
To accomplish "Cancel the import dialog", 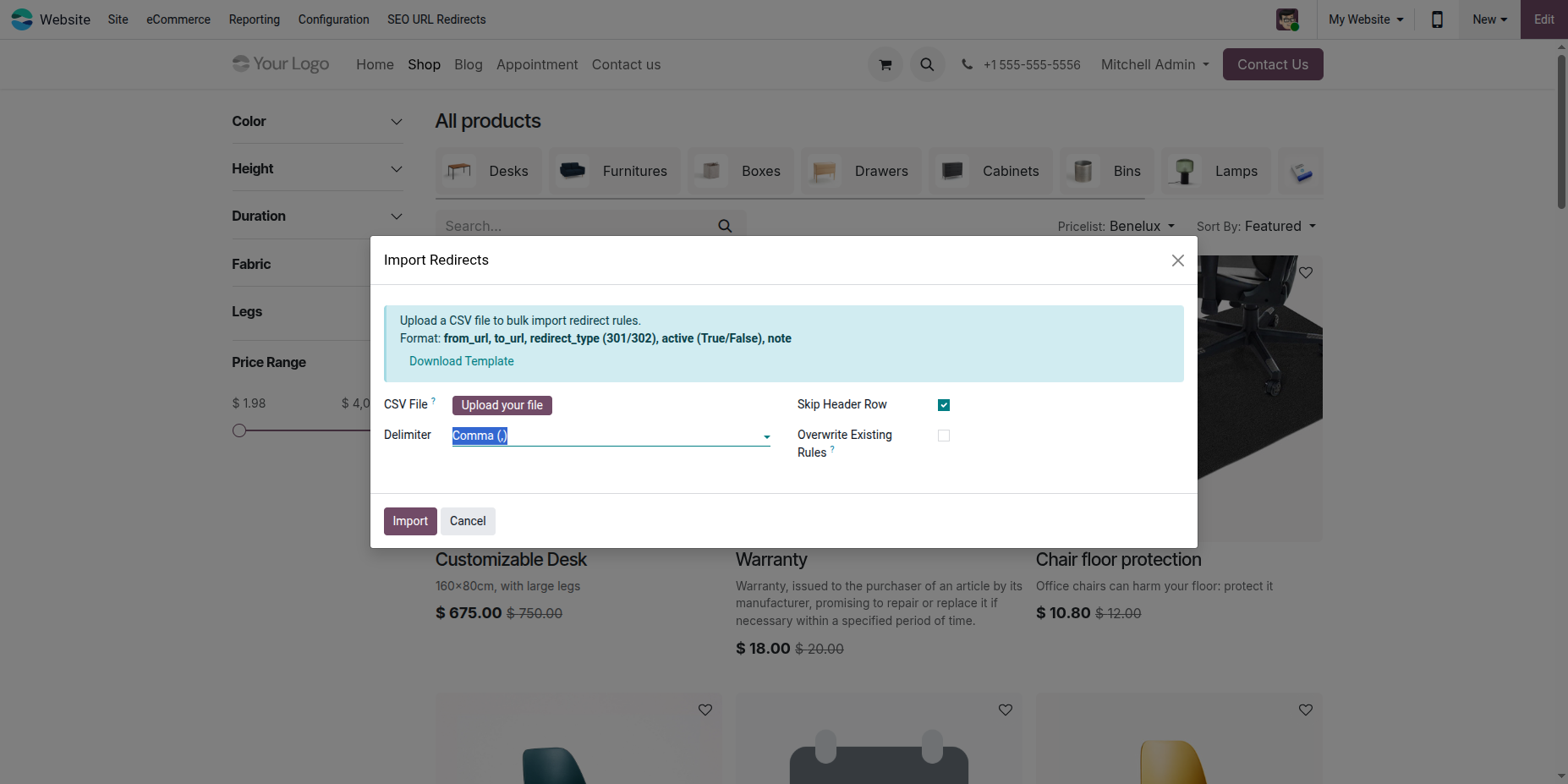I will pyautogui.click(x=468, y=521).
